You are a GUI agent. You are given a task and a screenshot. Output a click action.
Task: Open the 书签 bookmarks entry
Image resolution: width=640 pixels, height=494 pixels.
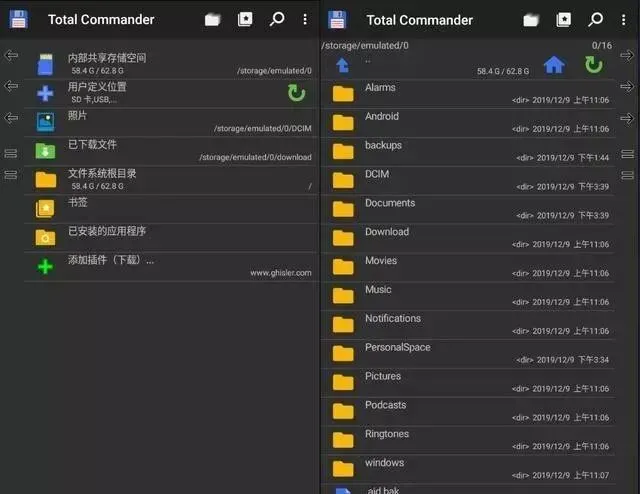(171, 209)
